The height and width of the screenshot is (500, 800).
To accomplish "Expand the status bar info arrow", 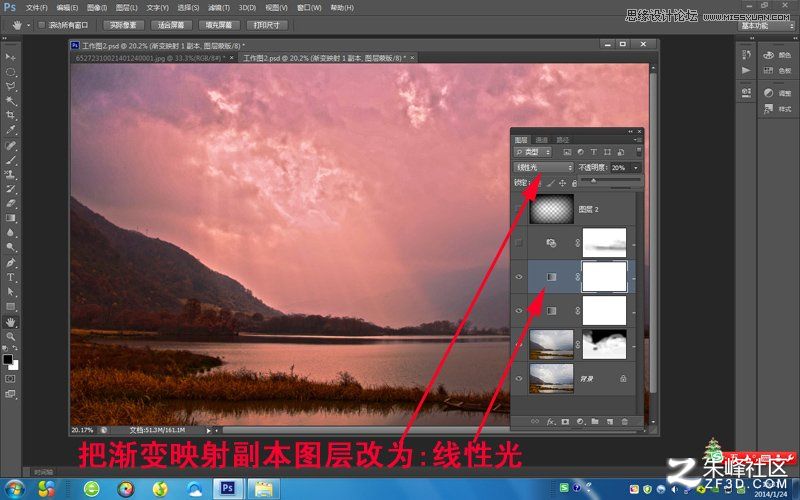I will tap(208, 430).
